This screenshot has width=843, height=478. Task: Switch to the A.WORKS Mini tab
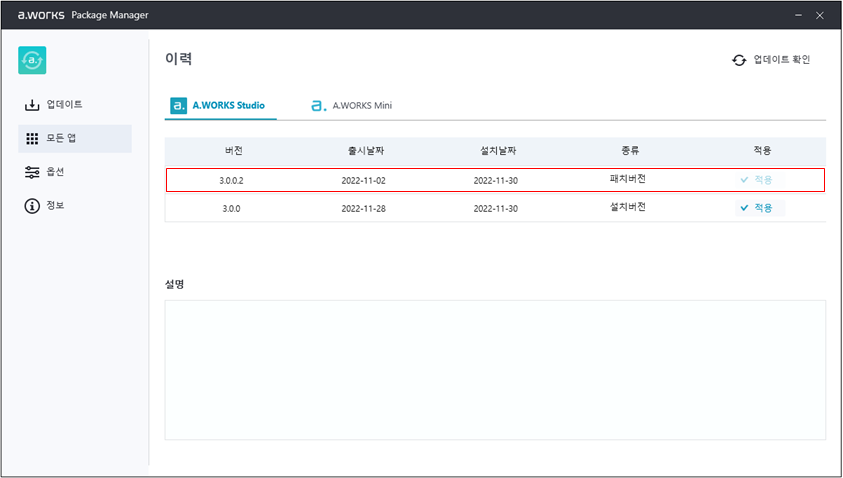tap(352, 106)
